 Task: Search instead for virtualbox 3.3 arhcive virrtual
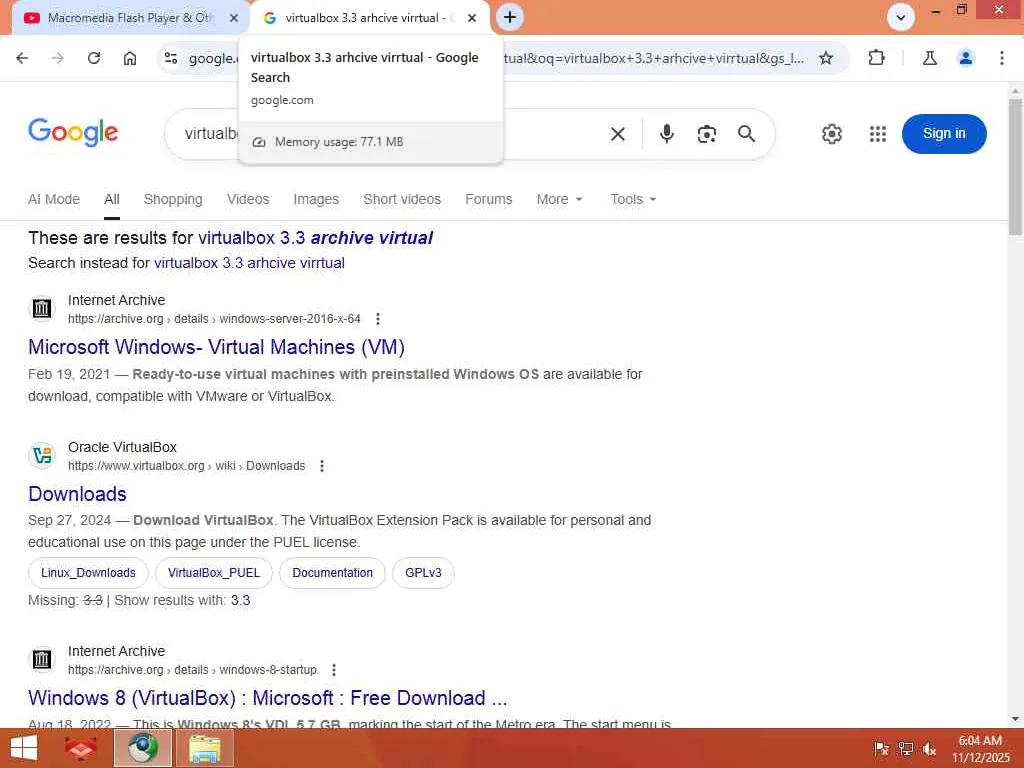click(x=249, y=263)
